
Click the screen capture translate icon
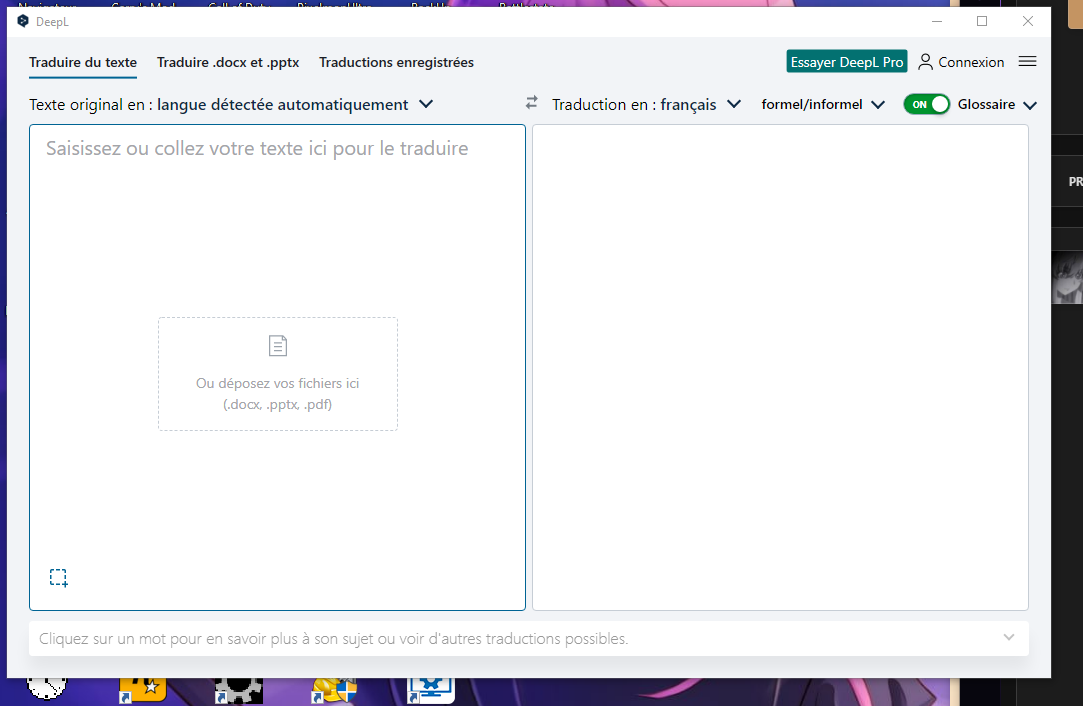tap(59, 578)
